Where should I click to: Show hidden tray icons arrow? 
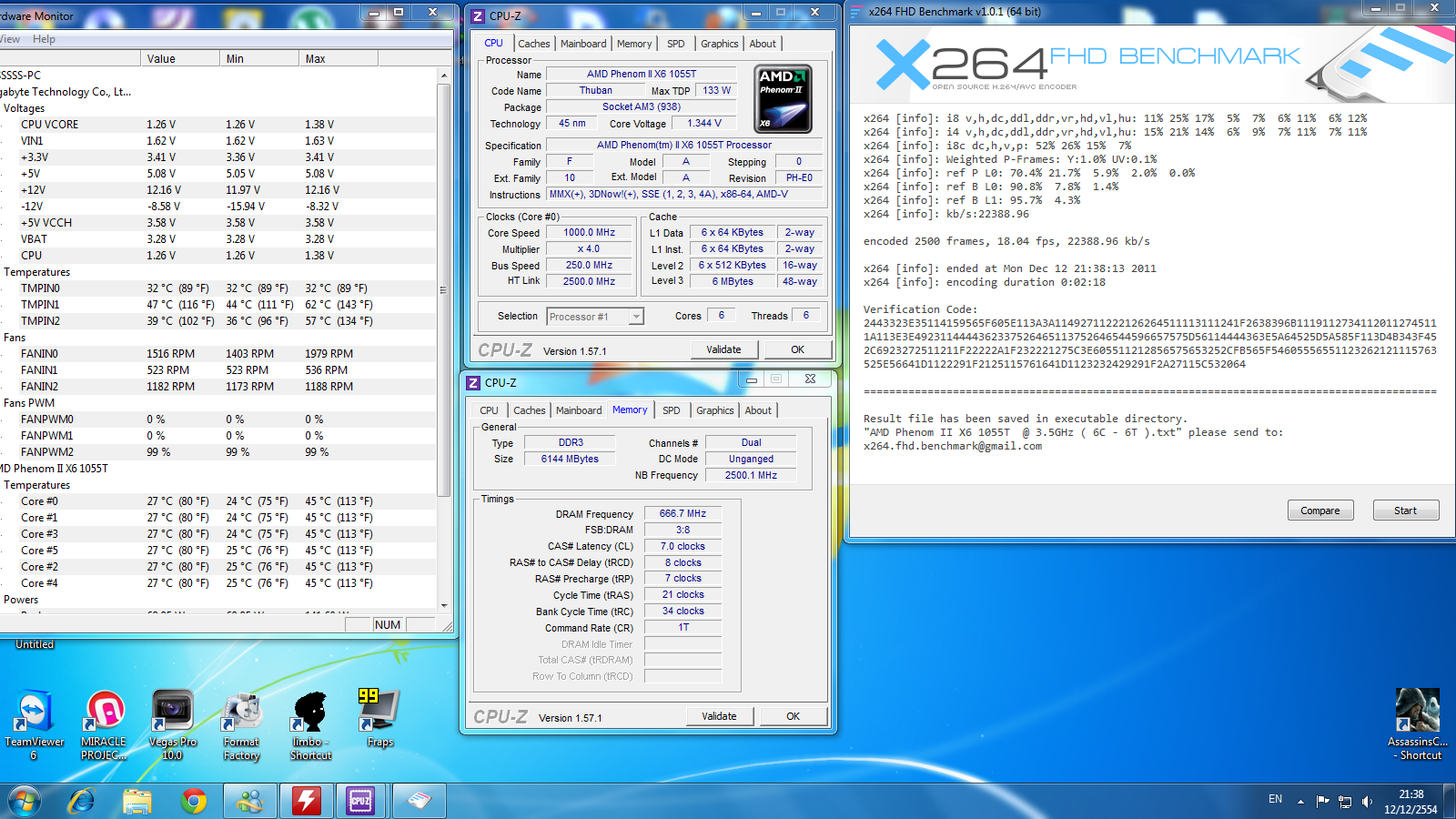pos(1300,802)
